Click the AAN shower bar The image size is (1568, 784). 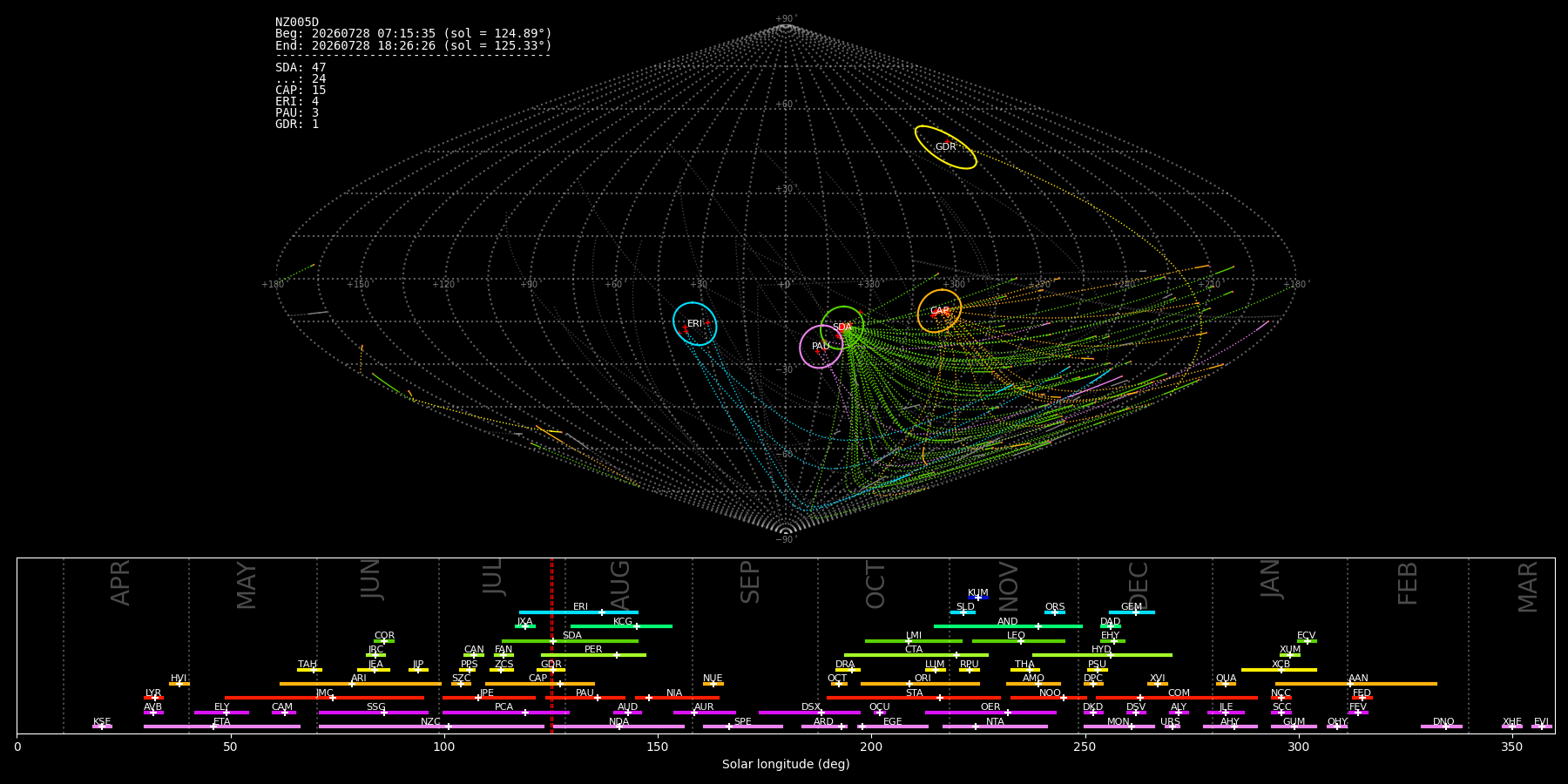click(x=1356, y=684)
